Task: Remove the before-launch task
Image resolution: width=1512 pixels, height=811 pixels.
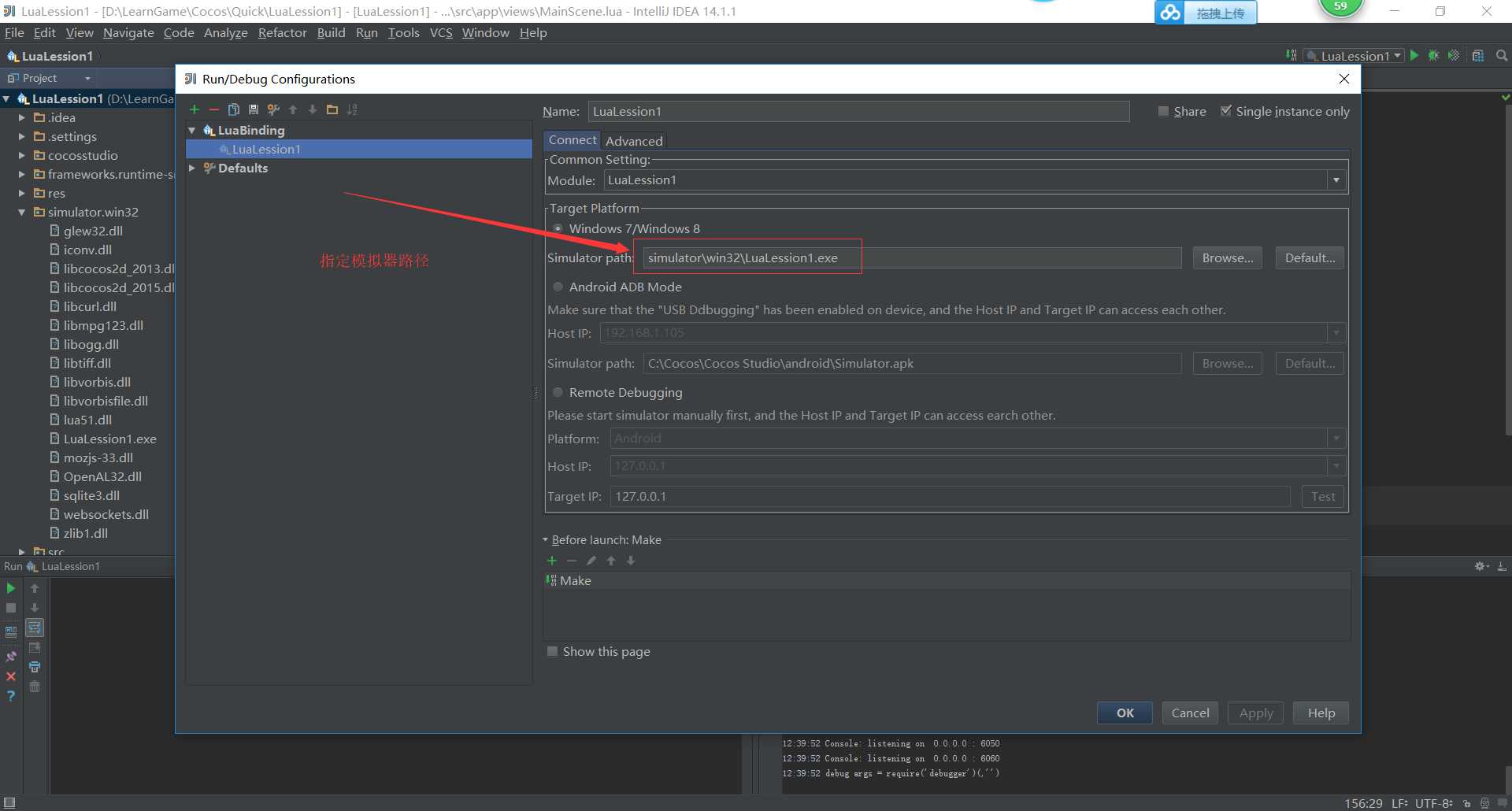Action: click(x=572, y=561)
